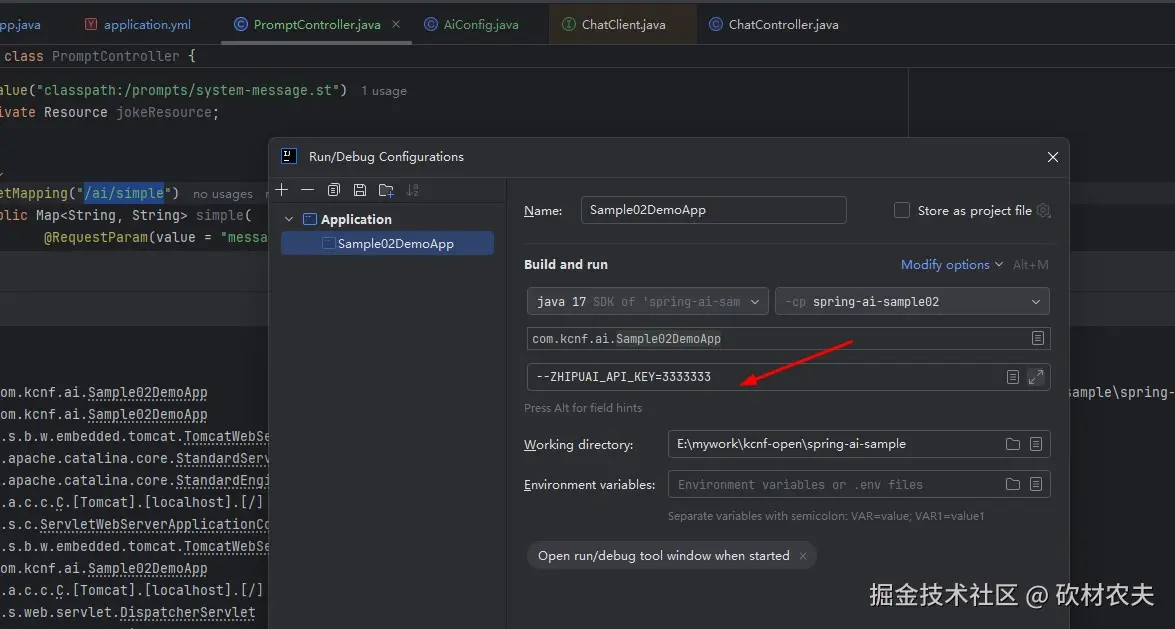The image size is (1175, 629).
Task: Open Modify options dropdown
Action: (x=952, y=265)
